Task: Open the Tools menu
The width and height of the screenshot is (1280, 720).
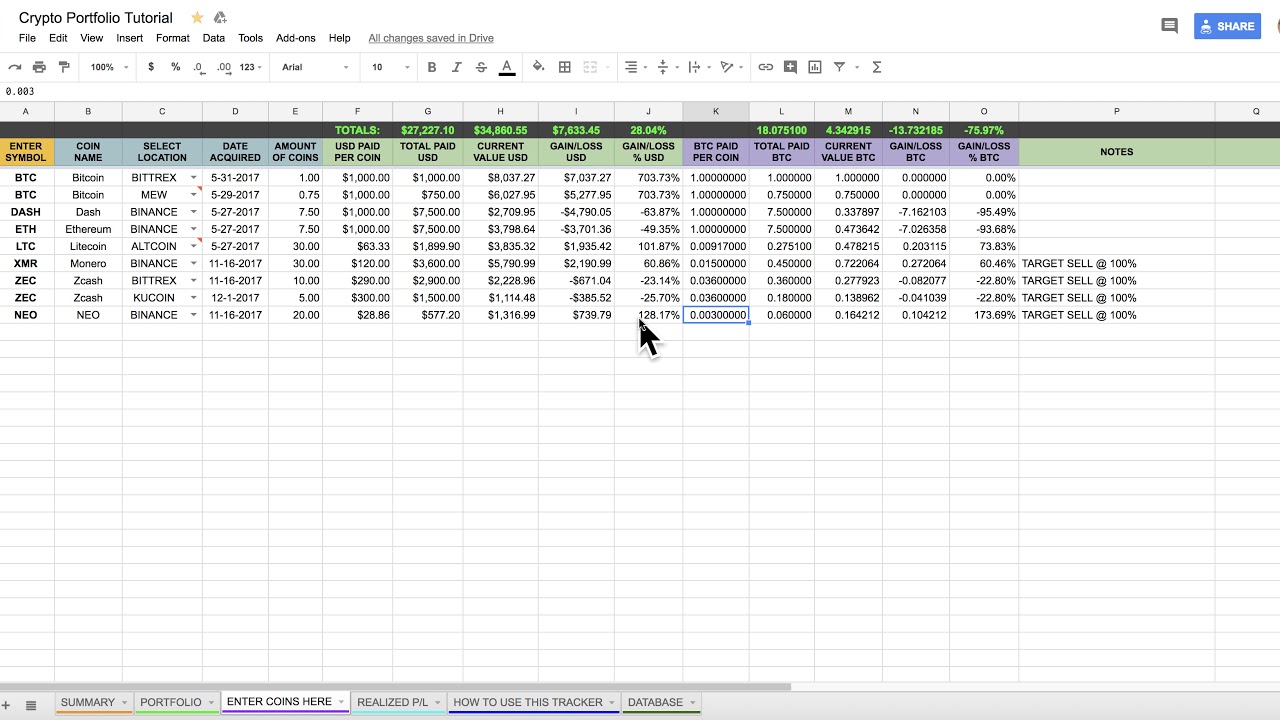Action: (x=250, y=38)
